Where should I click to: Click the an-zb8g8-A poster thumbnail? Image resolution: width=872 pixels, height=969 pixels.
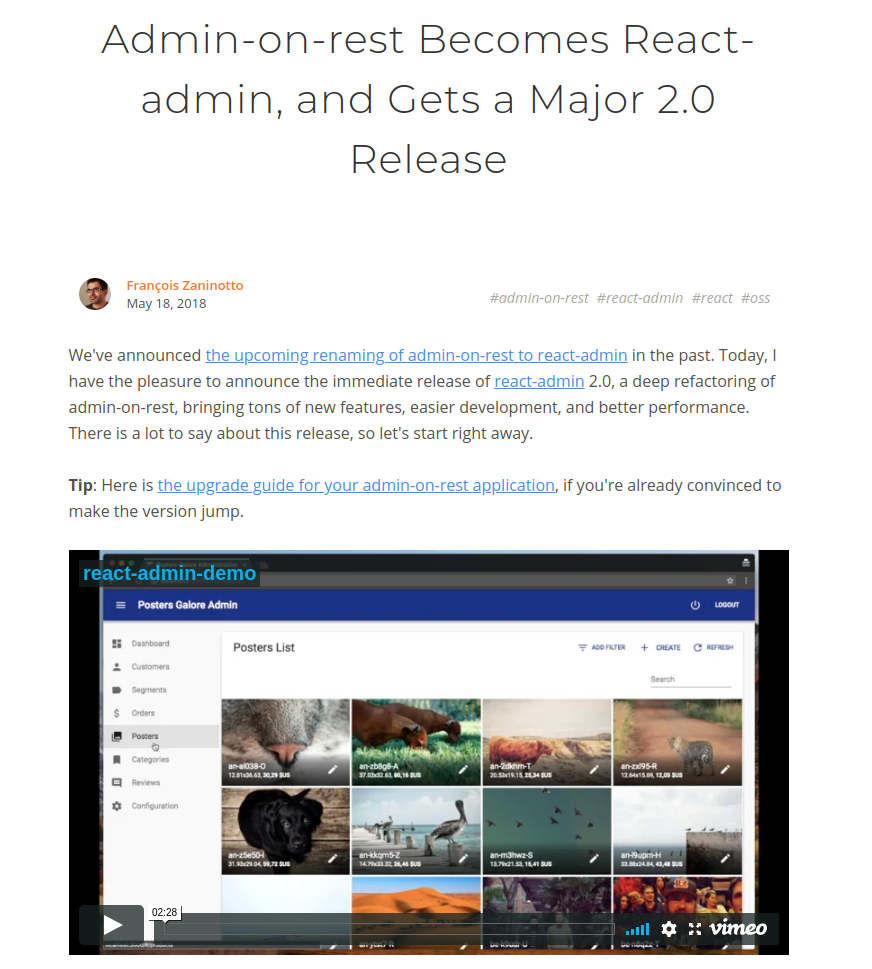point(416,742)
